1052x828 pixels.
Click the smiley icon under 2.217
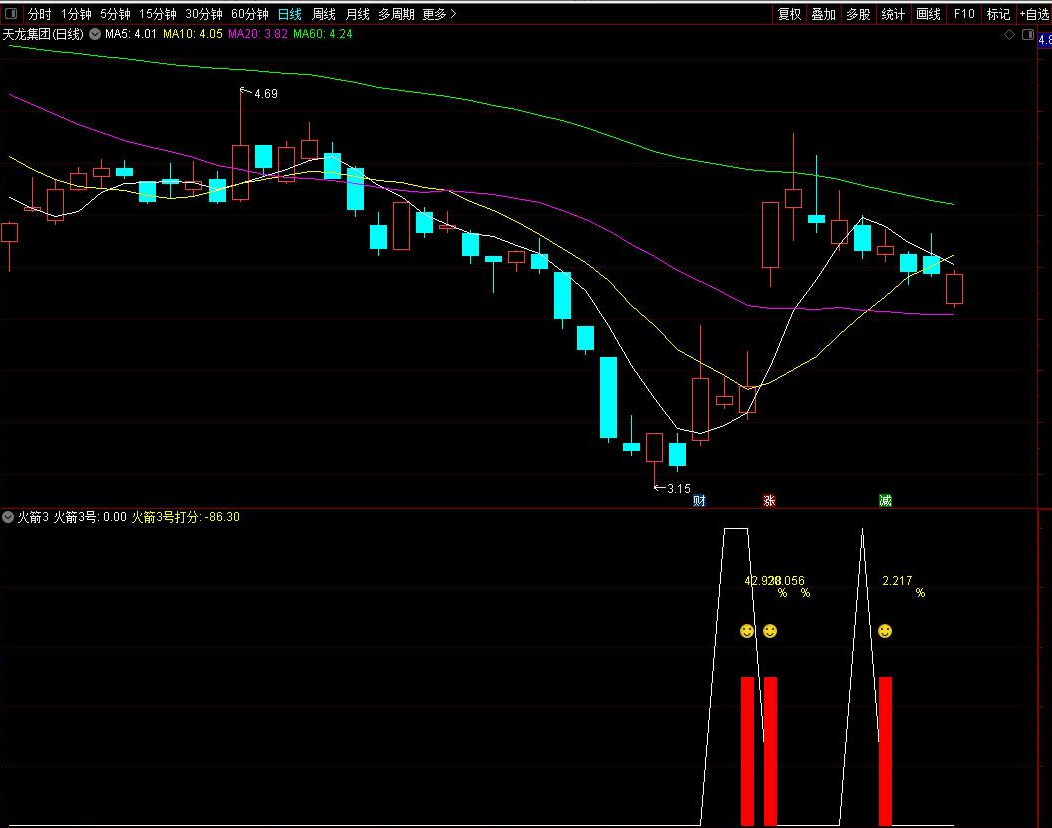(885, 631)
